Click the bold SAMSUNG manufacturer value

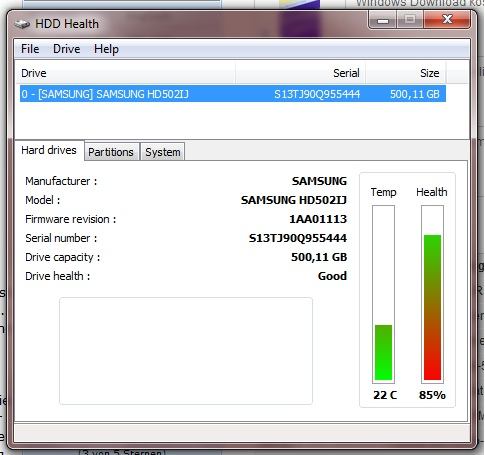(x=319, y=181)
